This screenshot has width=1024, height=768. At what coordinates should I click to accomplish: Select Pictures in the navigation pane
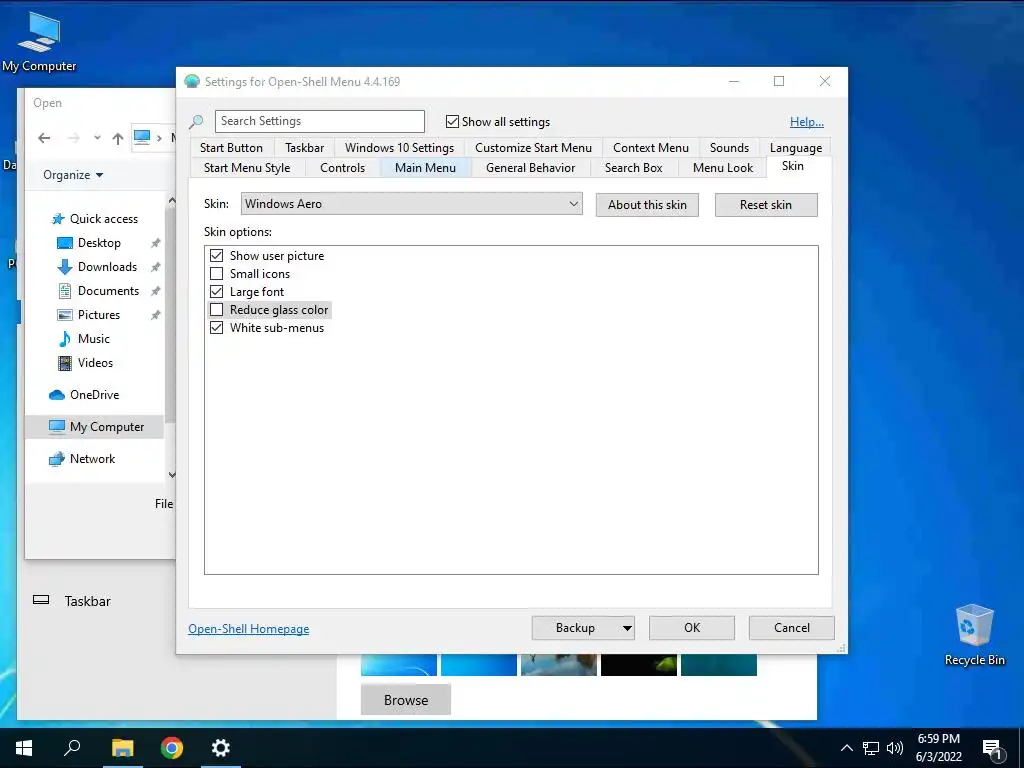click(89, 315)
